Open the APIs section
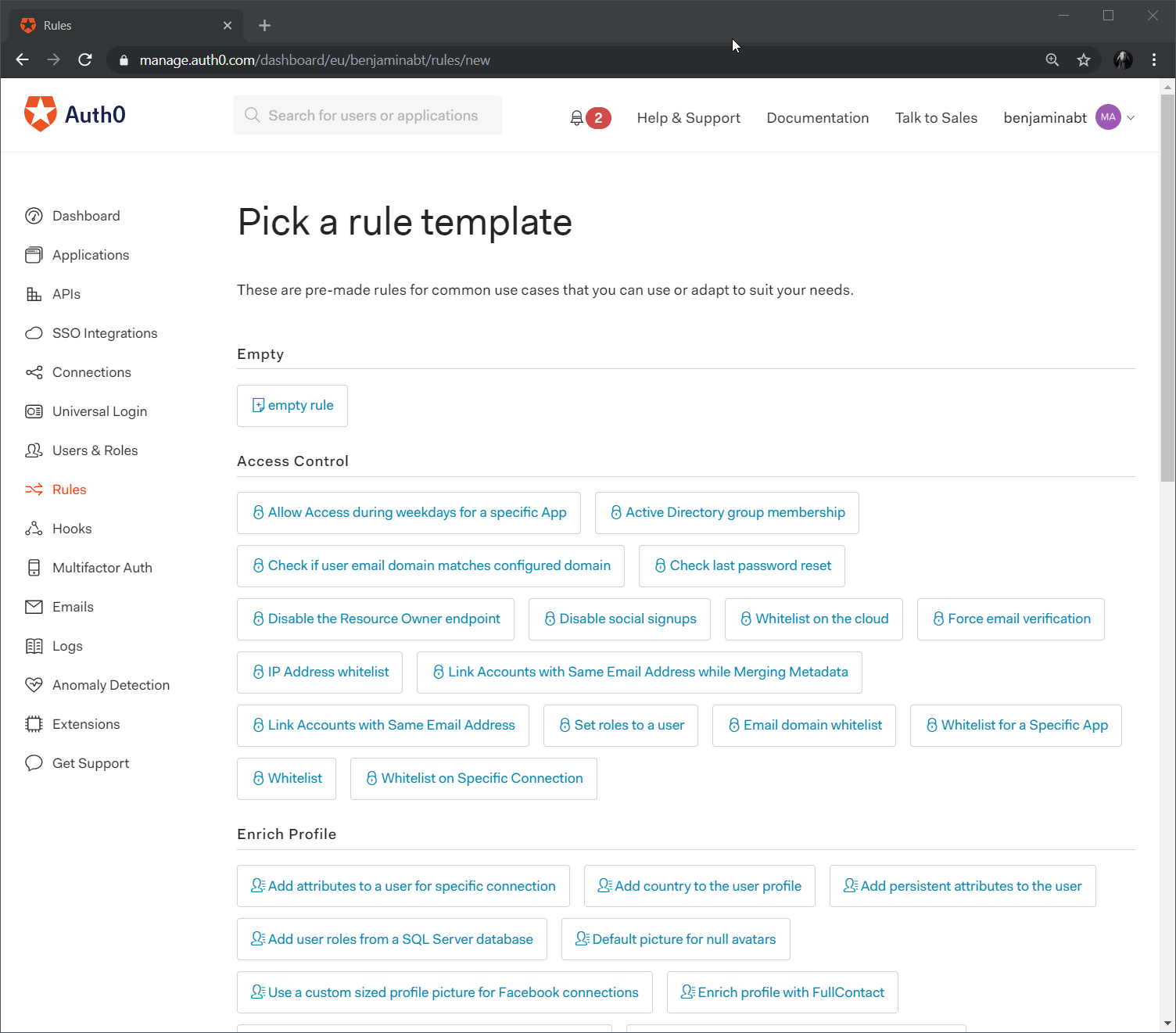 click(x=66, y=294)
